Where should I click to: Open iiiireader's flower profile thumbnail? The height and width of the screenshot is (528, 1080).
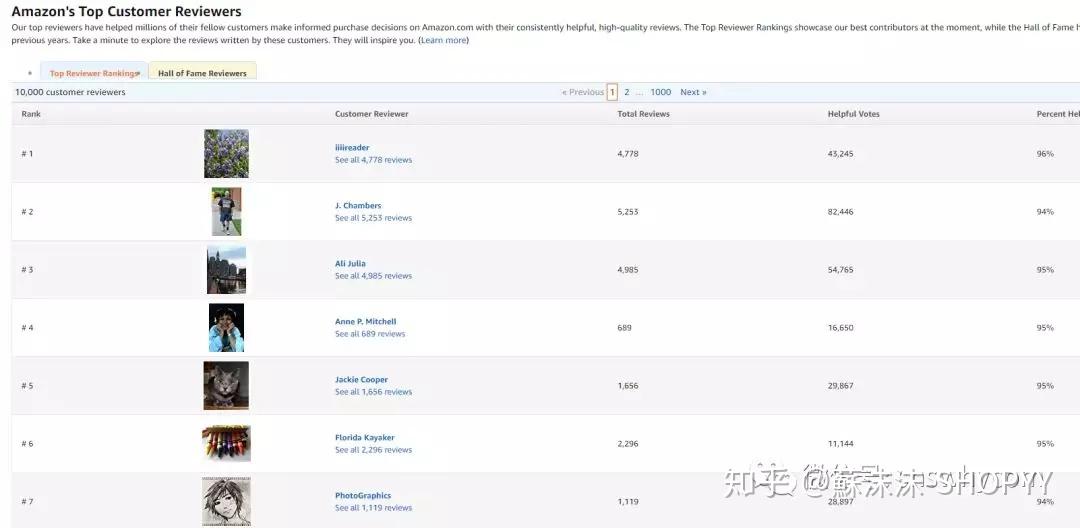[227, 154]
